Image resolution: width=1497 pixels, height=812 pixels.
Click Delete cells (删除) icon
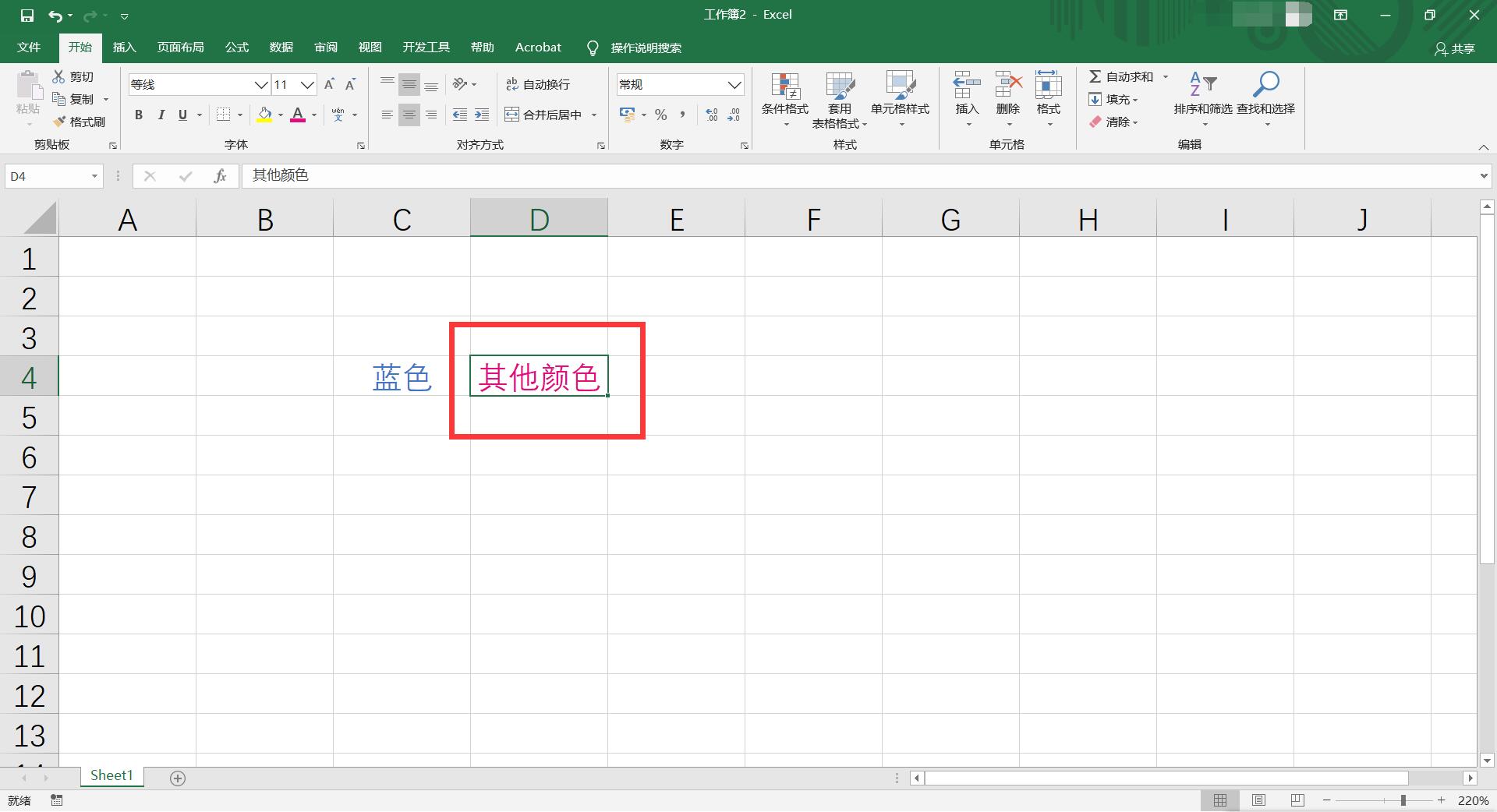click(1008, 86)
